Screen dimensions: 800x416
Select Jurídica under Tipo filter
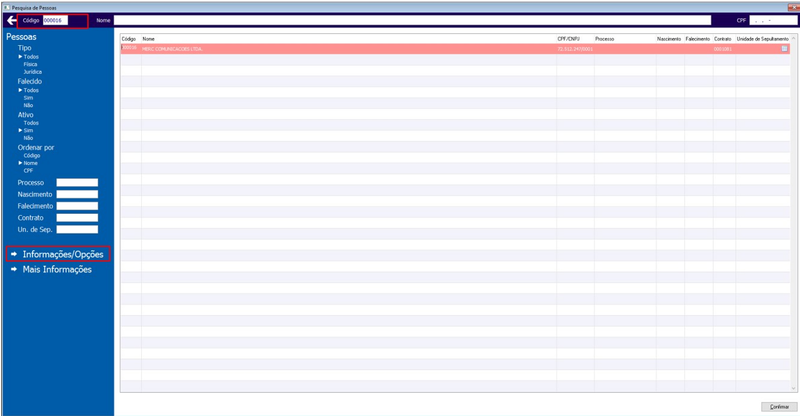pos(32,72)
